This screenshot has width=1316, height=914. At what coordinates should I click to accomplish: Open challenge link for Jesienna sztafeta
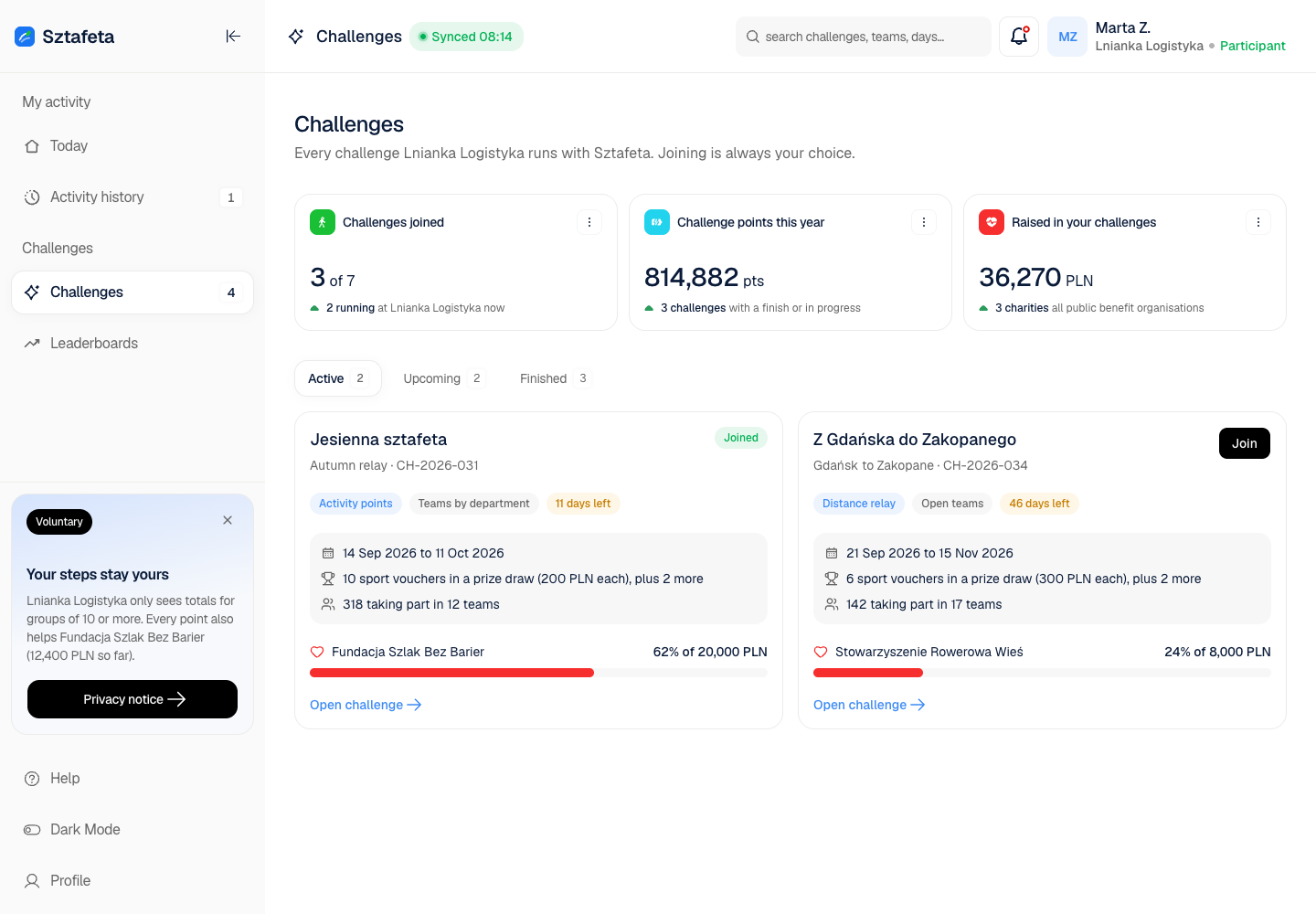366,705
